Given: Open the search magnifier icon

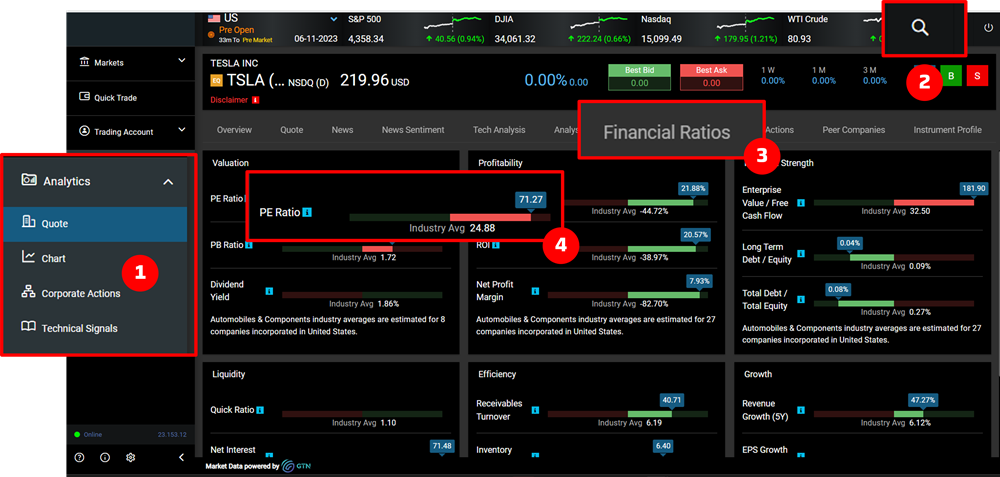Looking at the screenshot, I should click(919, 28).
